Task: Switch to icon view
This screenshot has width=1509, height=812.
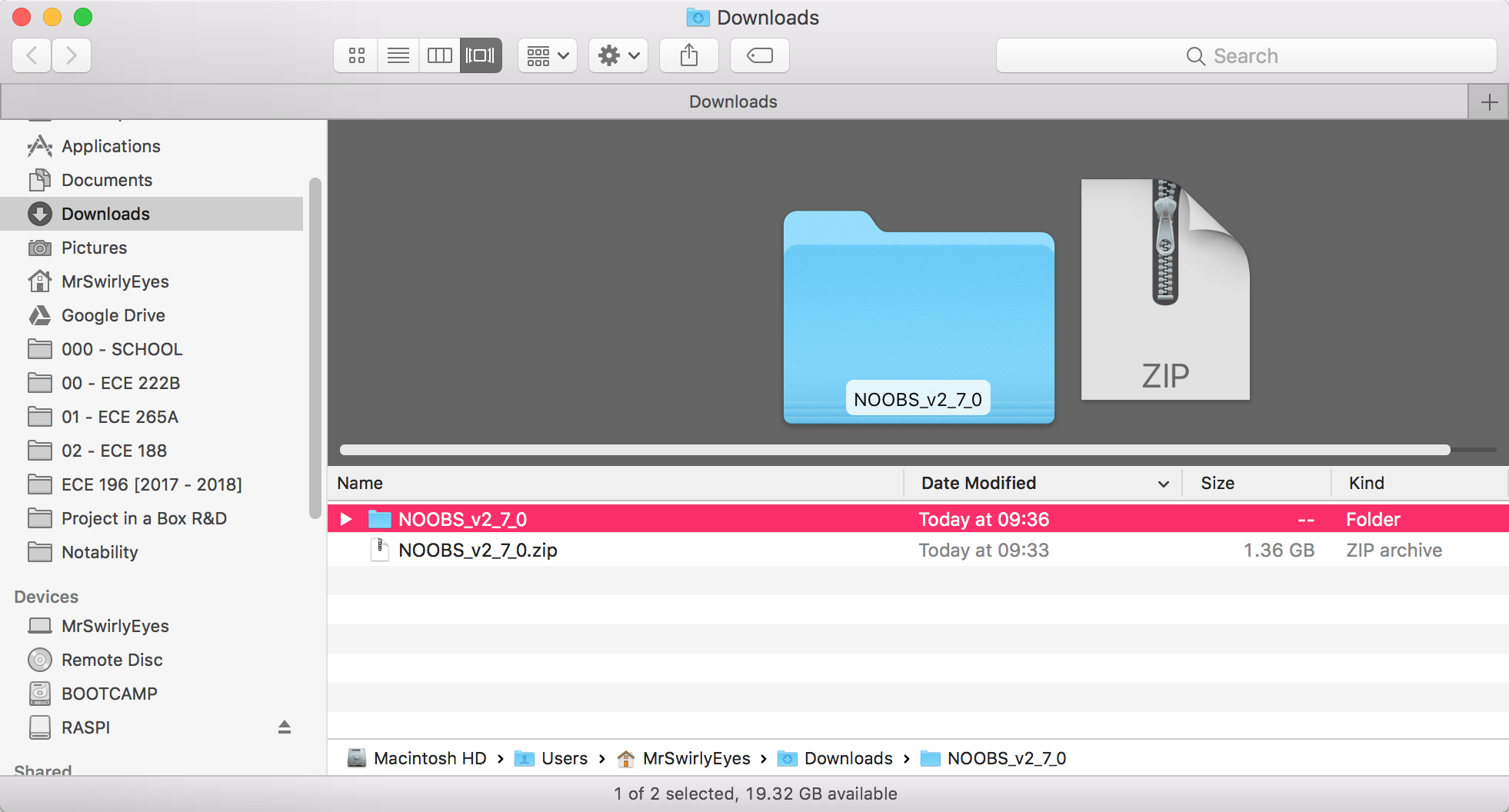Action: tap(356, 55)
